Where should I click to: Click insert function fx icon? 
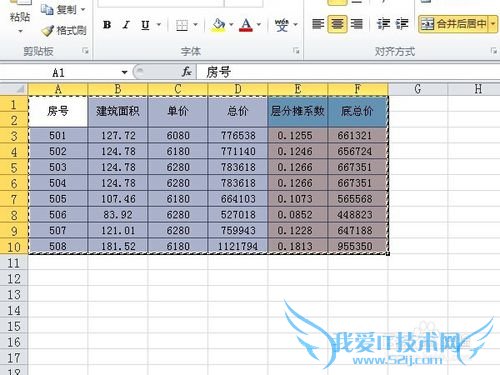186,72
